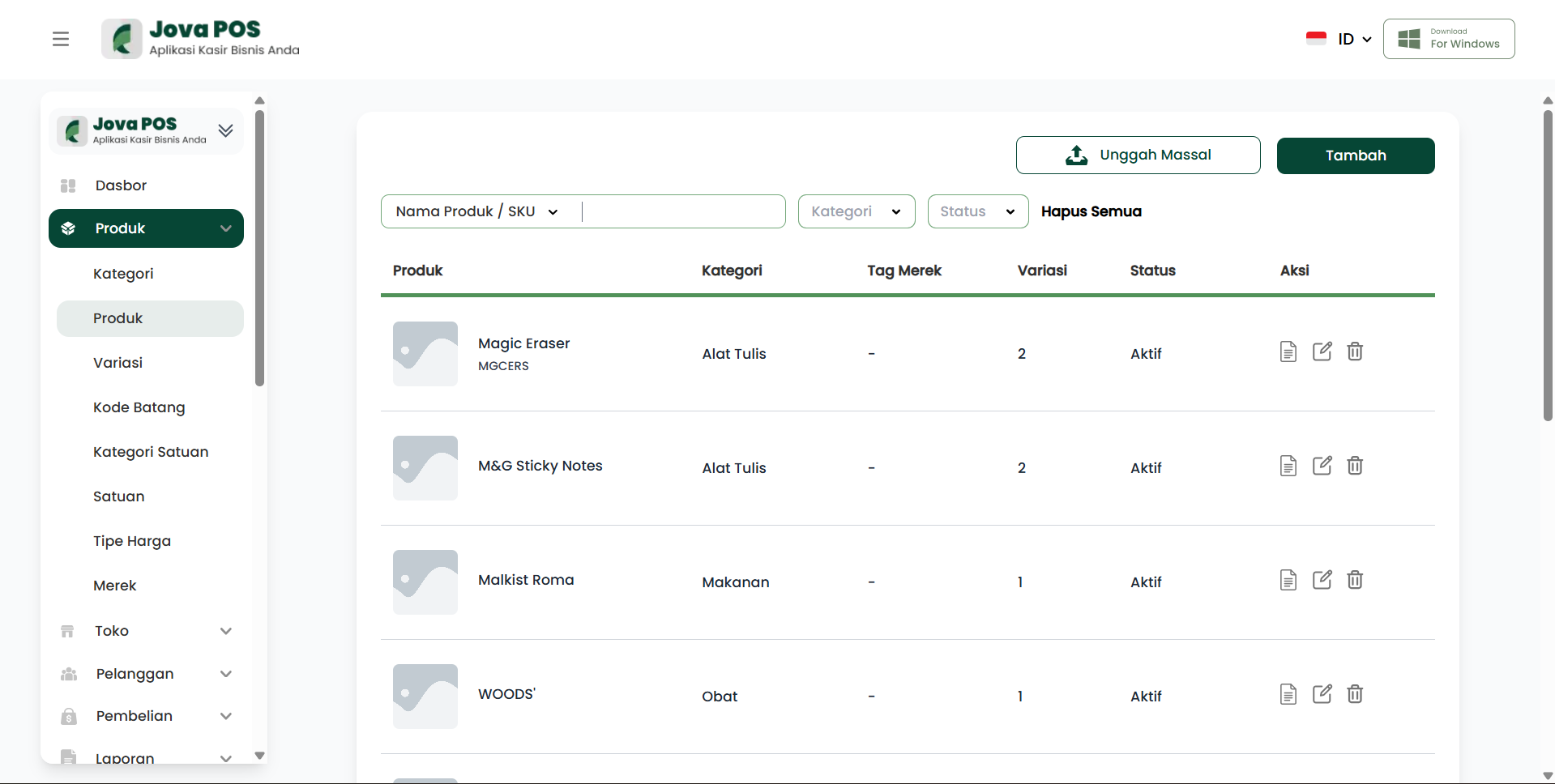This screenshot has height=784, width=1555.
Task: Open details icon for Magic Eraser
Action: click(1288, 352)
